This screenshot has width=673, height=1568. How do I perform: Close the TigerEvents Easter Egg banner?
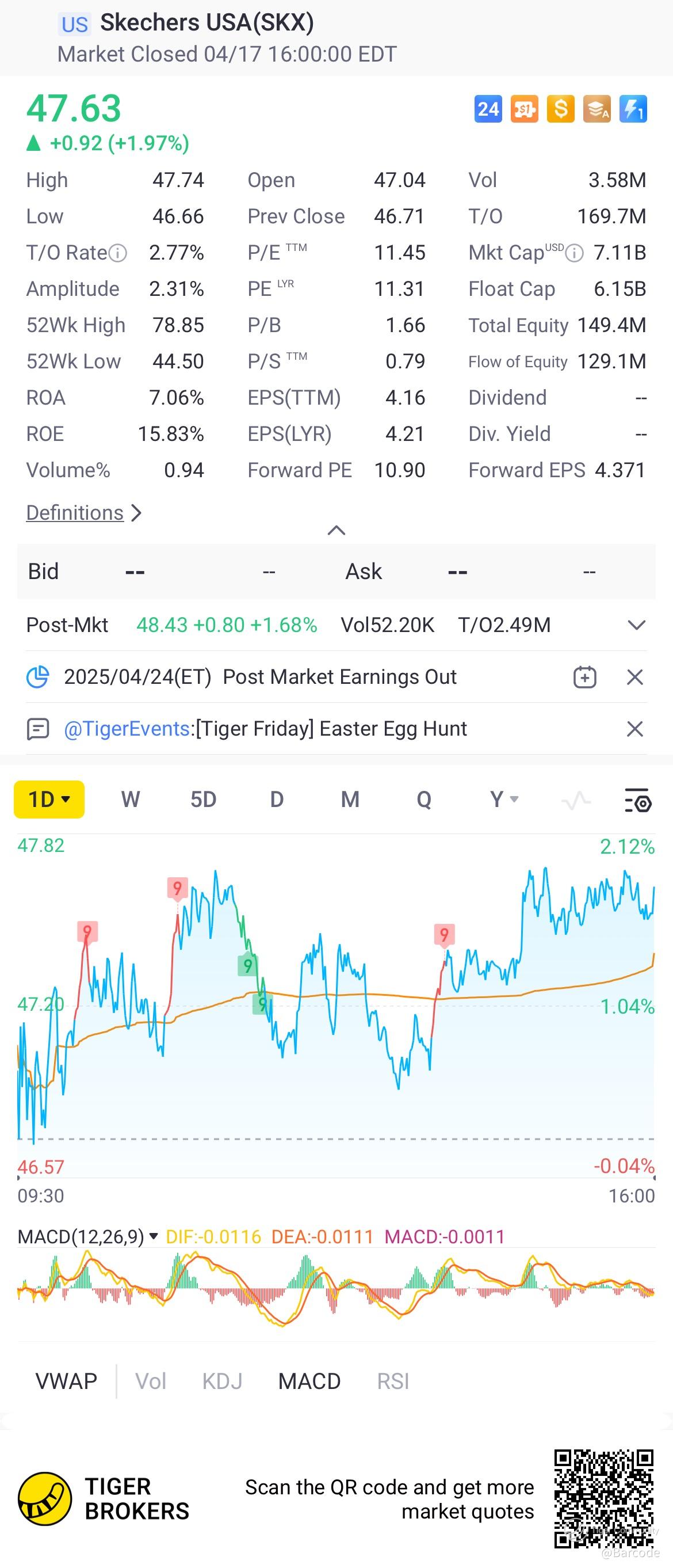click(634, 729)
